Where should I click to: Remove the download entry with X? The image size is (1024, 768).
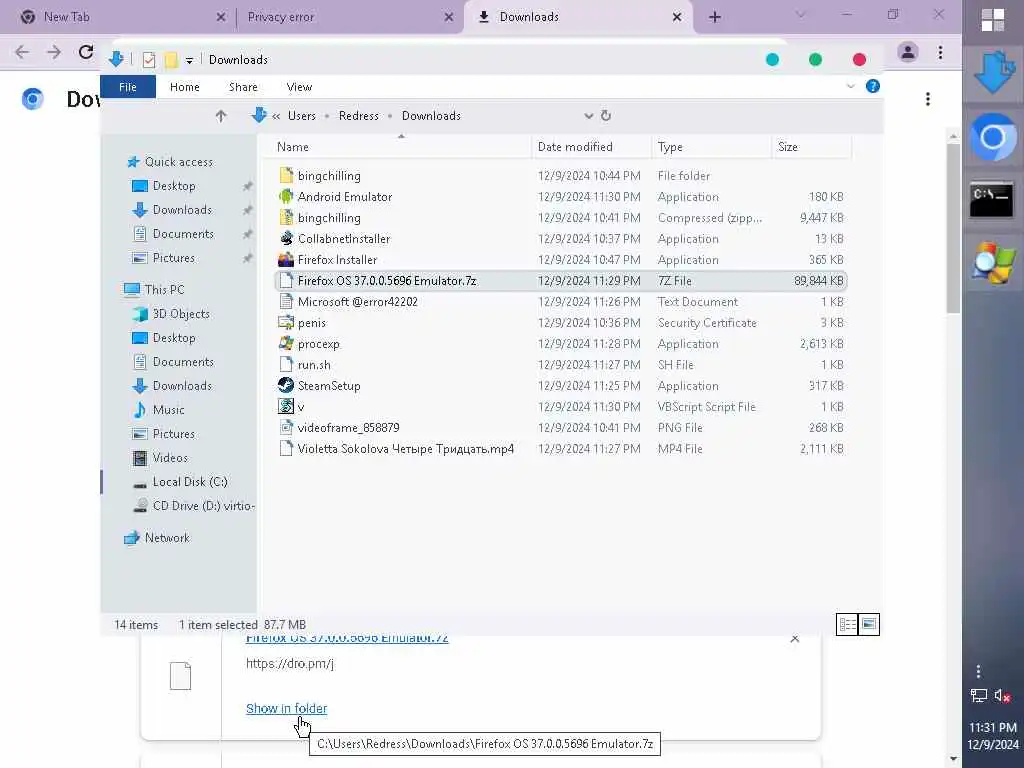pyautogui.click(x=795, y=639)
